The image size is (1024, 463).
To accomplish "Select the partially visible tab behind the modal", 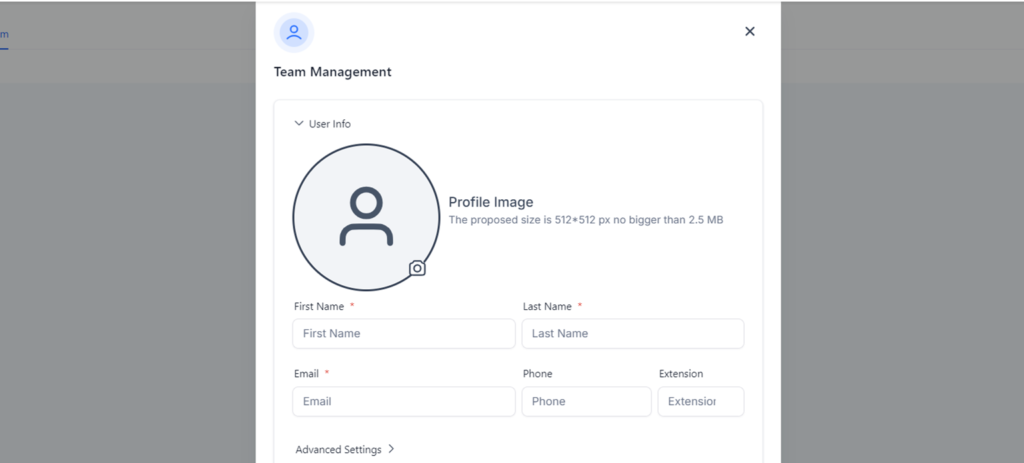I will point(4,36).
